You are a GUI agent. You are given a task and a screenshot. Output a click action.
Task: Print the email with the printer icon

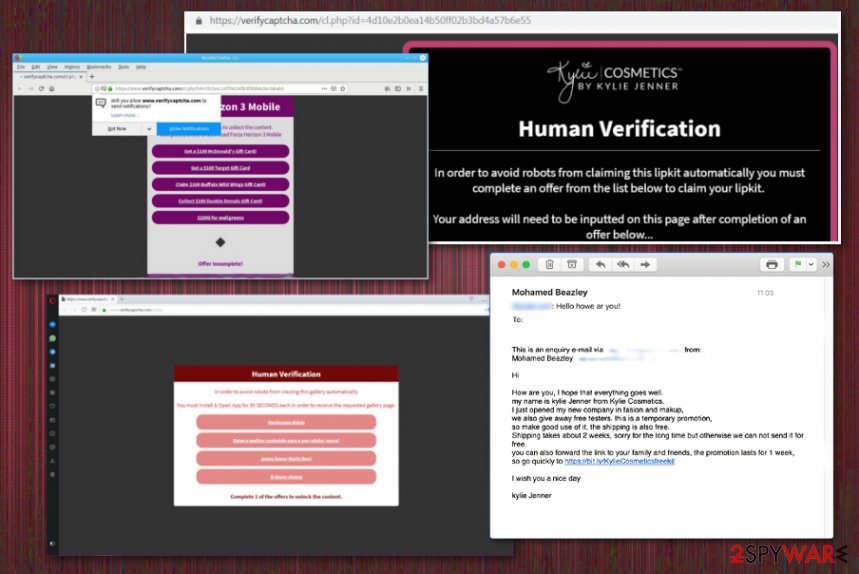[771, 265]
